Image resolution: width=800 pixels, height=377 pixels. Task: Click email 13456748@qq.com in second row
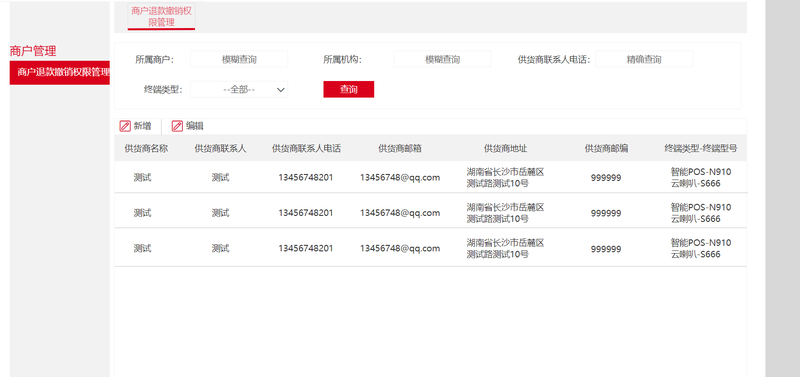pos(400,213)
